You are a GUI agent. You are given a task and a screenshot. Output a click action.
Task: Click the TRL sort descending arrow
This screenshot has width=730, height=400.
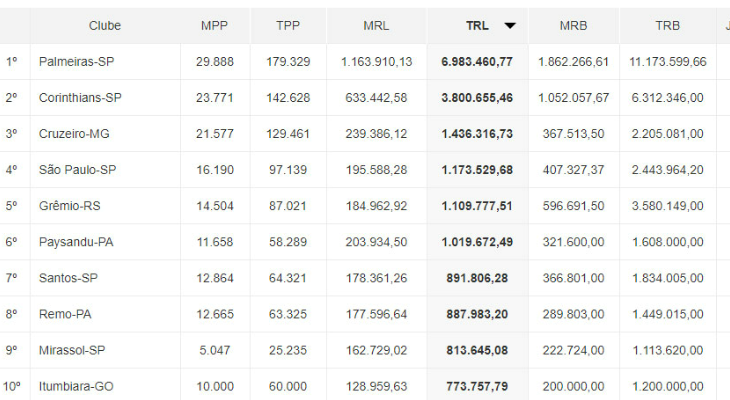[510, 26]
